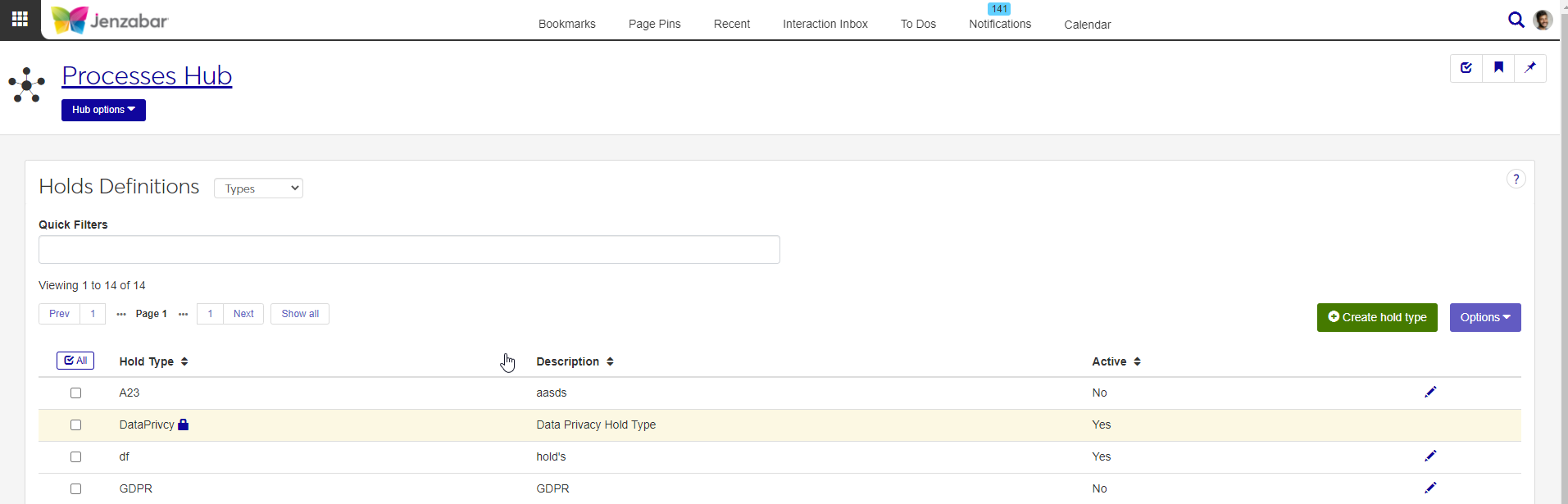Tick the checkbox for df row
This screenshot has width=1568, height=504.
pos(76,457)
